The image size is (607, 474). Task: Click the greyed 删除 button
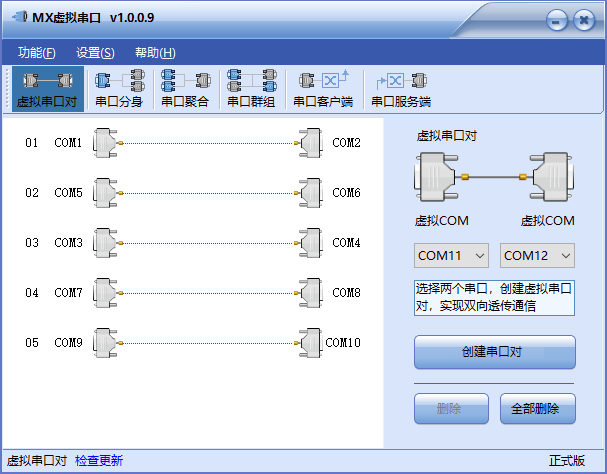pyautogui.click(x=451, y=409)
